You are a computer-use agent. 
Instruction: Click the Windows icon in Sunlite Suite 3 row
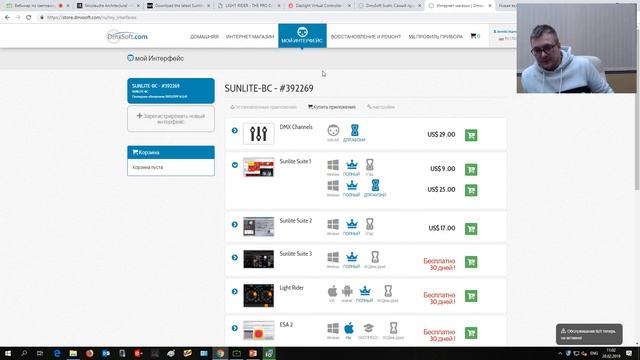click(333, 257)
